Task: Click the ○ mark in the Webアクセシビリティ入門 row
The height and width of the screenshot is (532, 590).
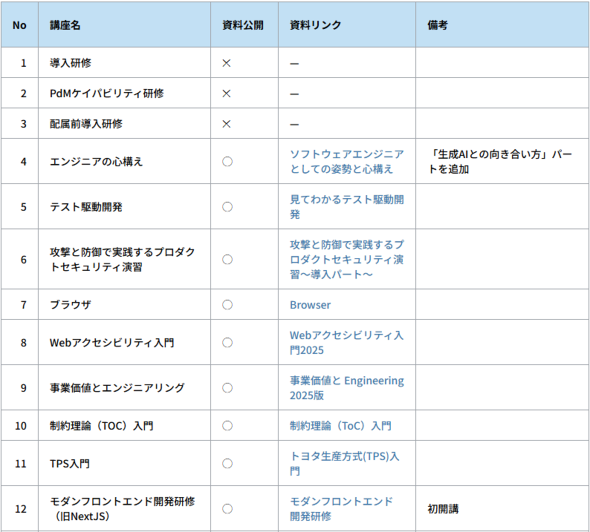Action: point(227,342)
